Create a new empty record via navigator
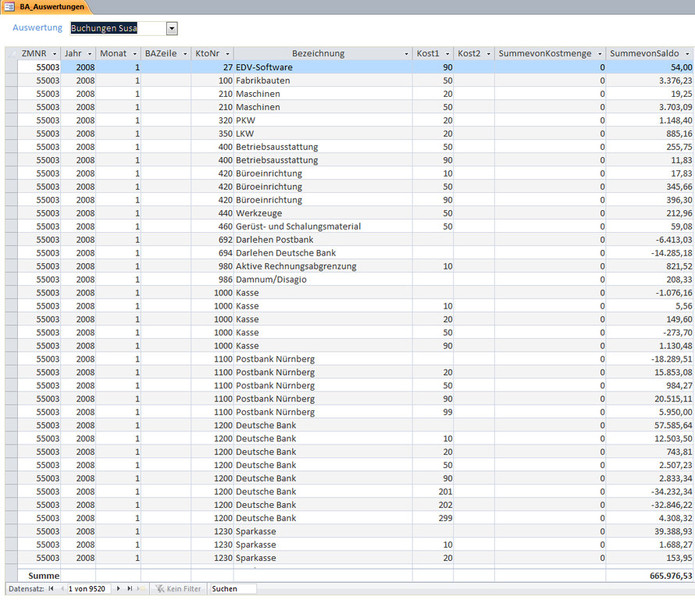Viewport: 695px width, 600px height. pos(140,588)
